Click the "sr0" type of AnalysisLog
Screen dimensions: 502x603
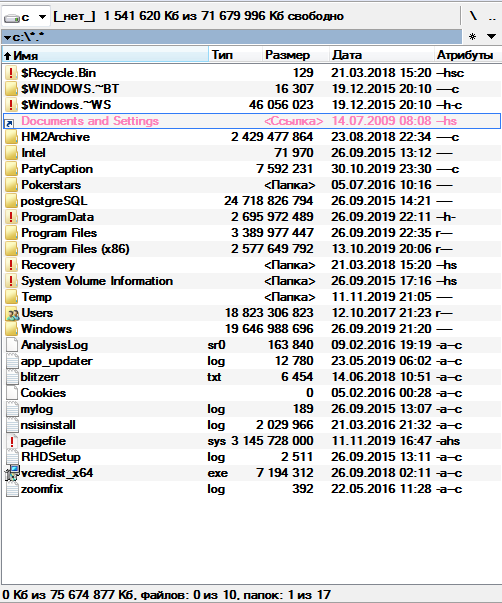217,345
